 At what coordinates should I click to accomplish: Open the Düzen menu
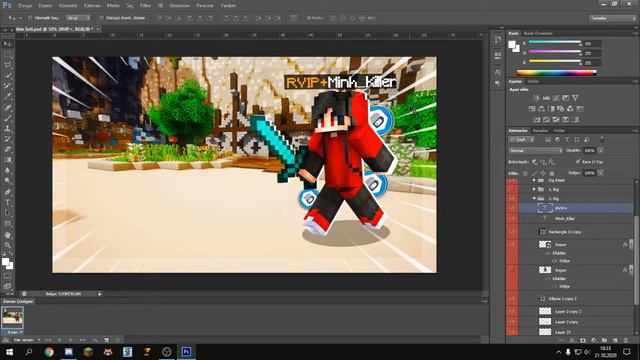(45, 6)
